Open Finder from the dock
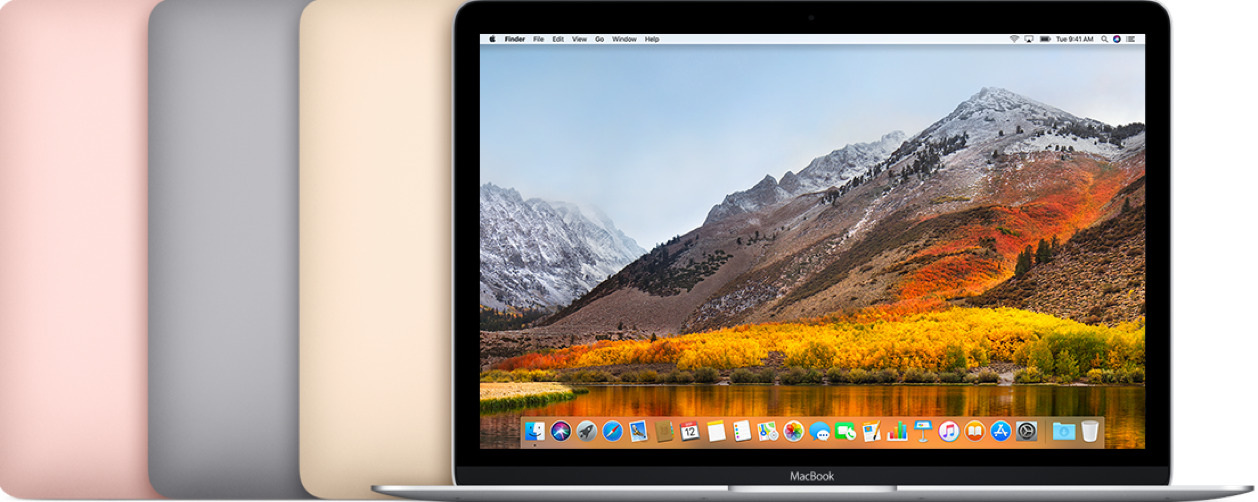Image resolution: width=1258 pixels, height=502 pixels. pos(535,431)
